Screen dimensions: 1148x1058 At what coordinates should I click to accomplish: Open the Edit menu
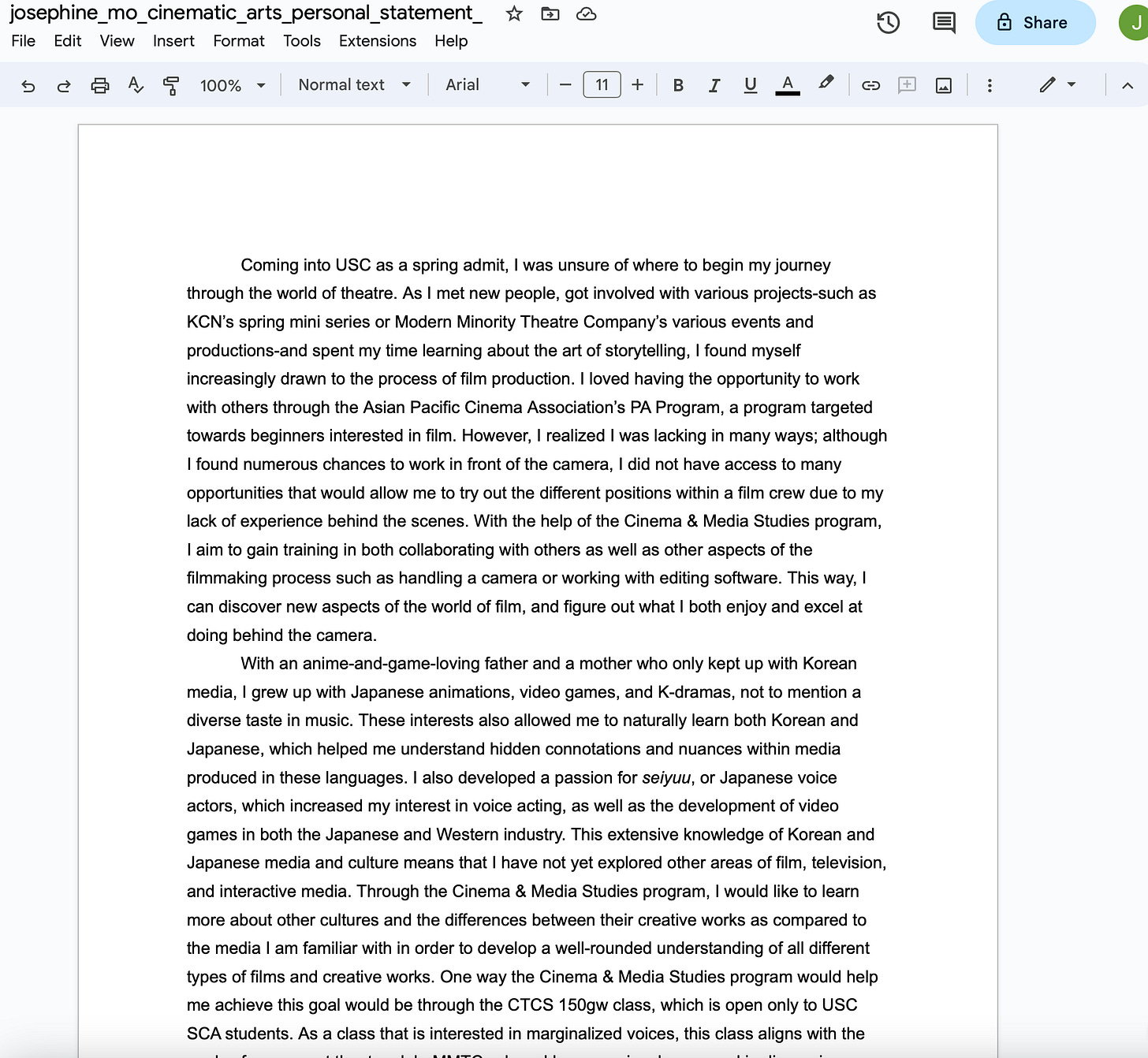[x=68, y=41]
